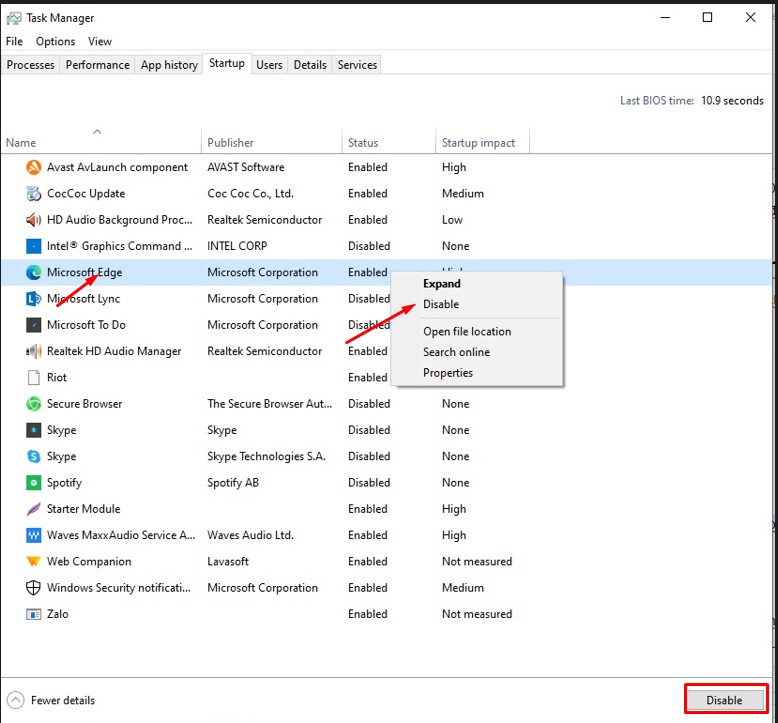The image size is (778, 723).
Task: Select the Secure Browser icon
Action: click(32, 404)
